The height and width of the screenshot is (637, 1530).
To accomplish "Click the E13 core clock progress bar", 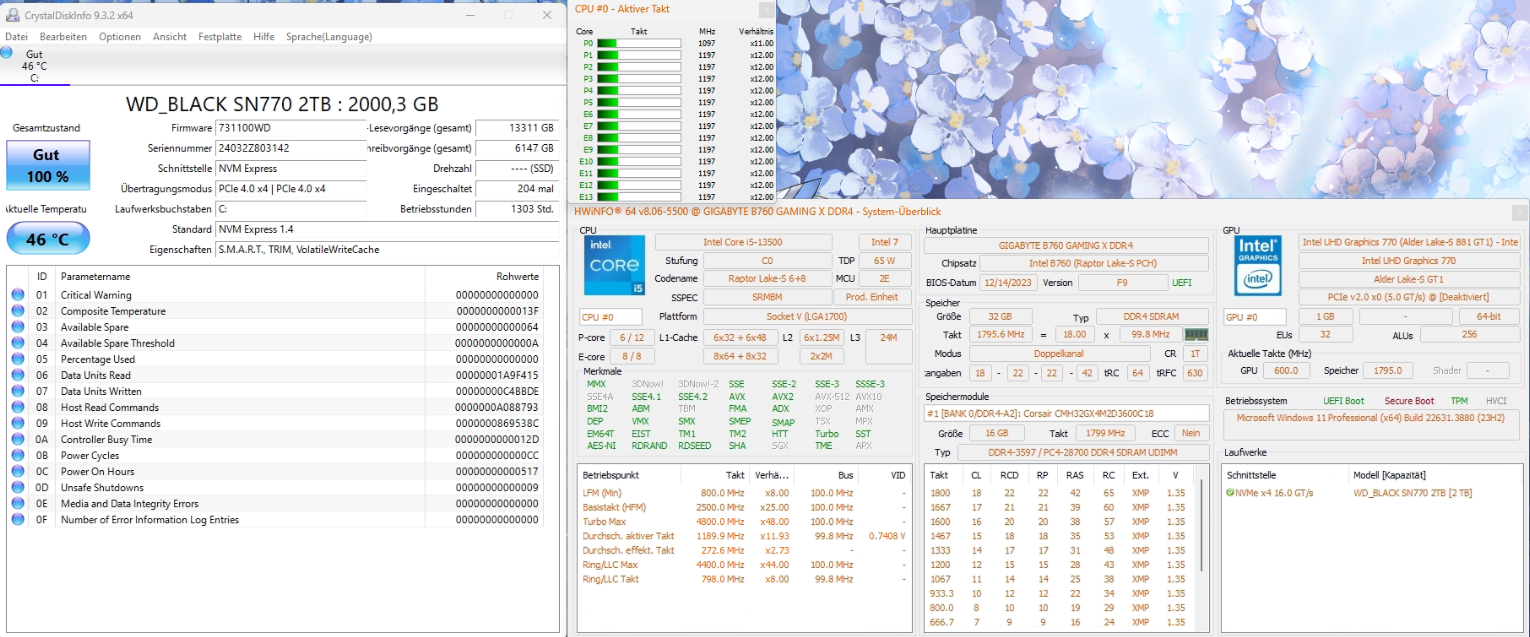I will click(638, 197).
